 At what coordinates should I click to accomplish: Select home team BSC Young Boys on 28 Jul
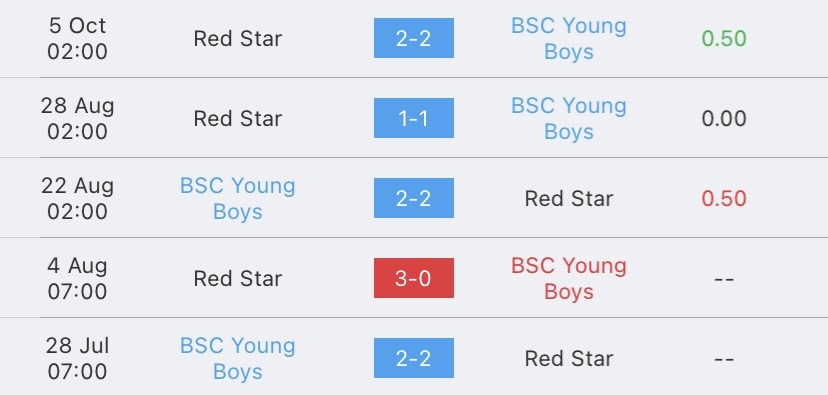(x=238, y=359)
